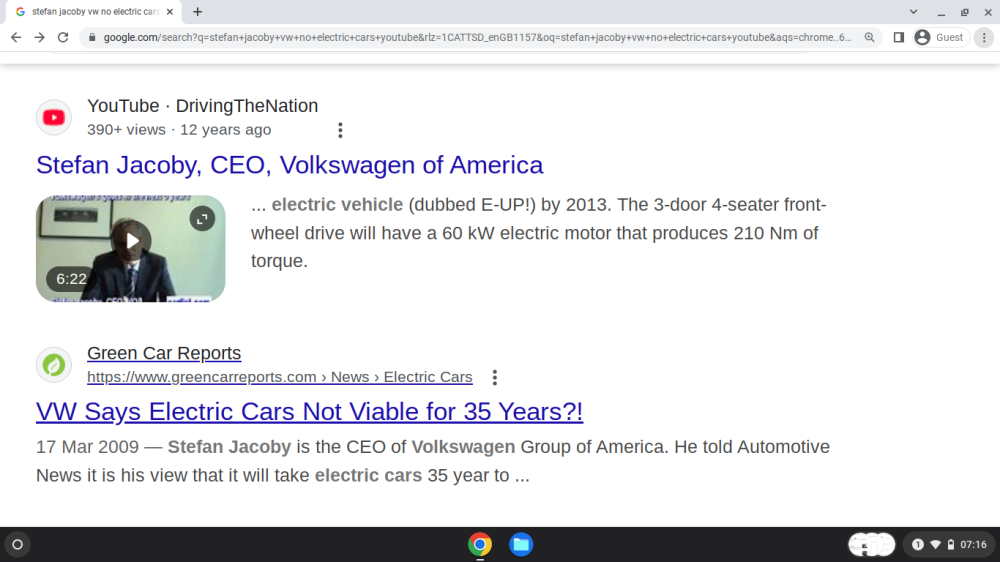View site security lock information
Viewport: 1000px width, 562px height.
[92, 38]
